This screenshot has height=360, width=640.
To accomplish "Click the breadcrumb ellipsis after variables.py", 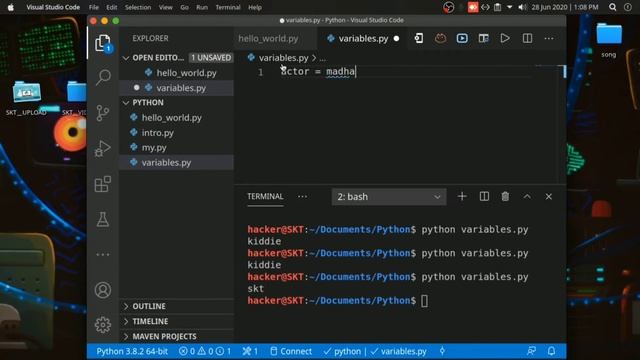I will [x=322, y=58].
